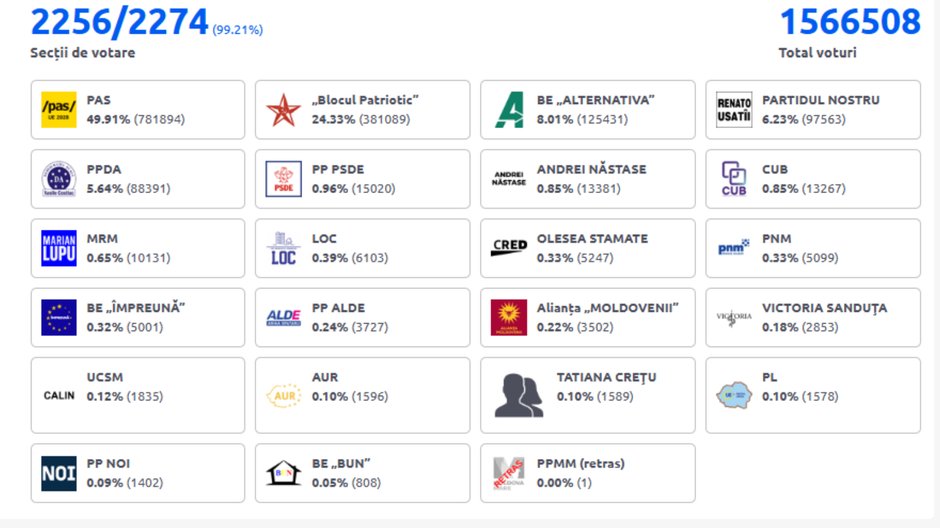Click the BE BUN house logo
Viewport: 940px width, 528px height.
283,473
